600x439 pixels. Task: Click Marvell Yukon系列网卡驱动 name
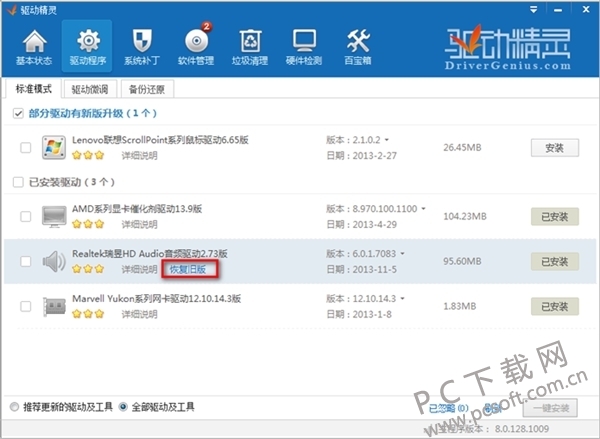(157, 298)
